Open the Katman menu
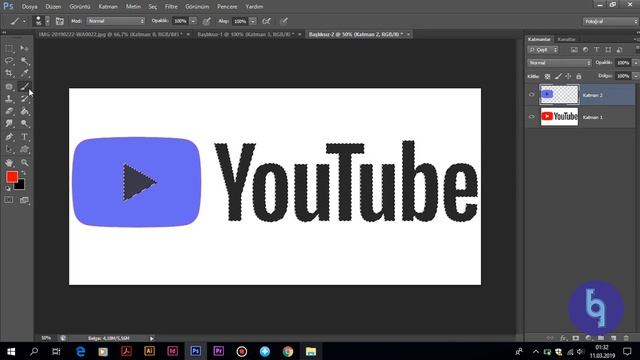The image size is (640, 360). coord(108,7)
